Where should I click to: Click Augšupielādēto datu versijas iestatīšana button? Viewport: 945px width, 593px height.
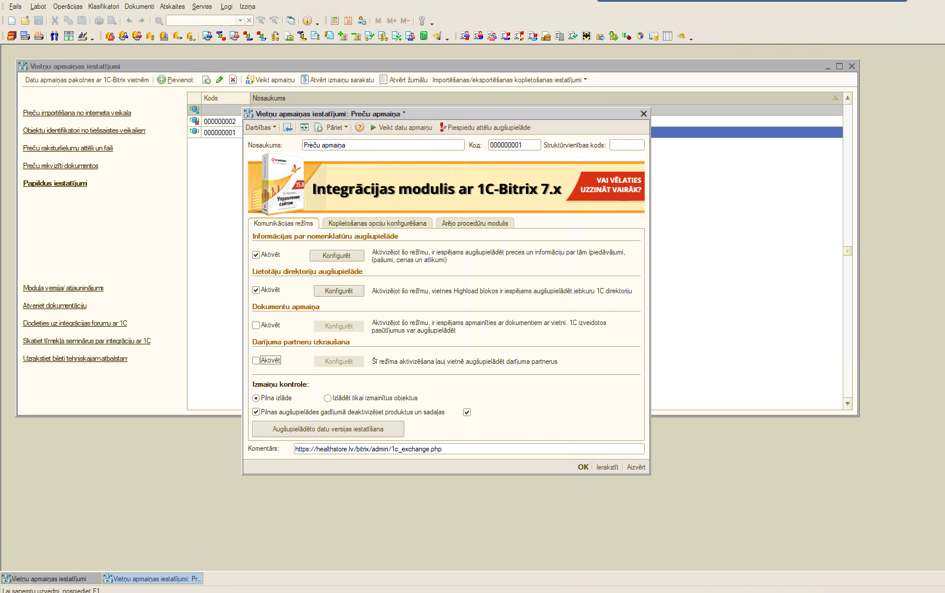point(328,429)
